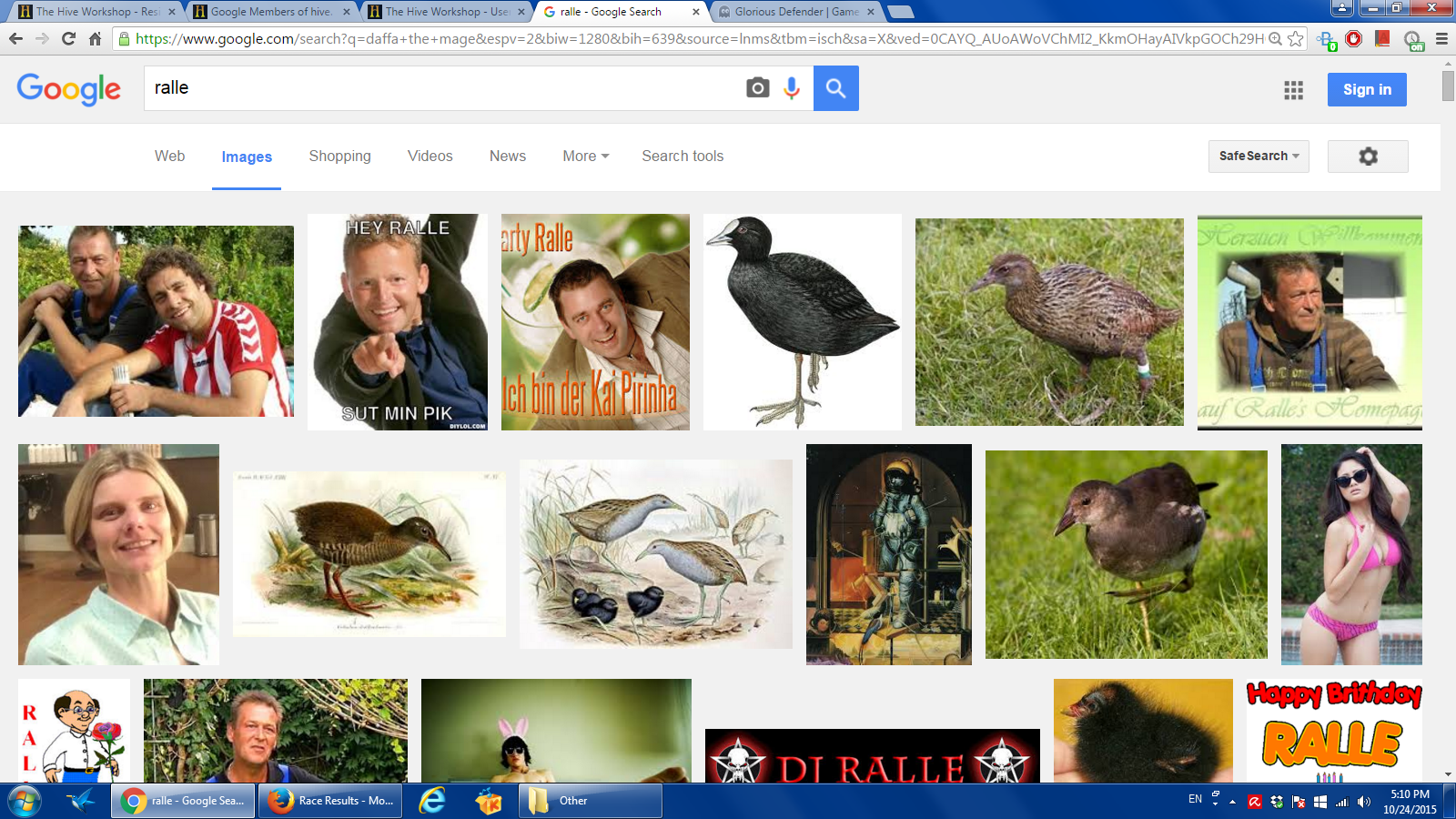Viewport: 1456px width, 819px height.
Task: Open the black coot bird illustration thumbnail
Action: click(803, 322)
